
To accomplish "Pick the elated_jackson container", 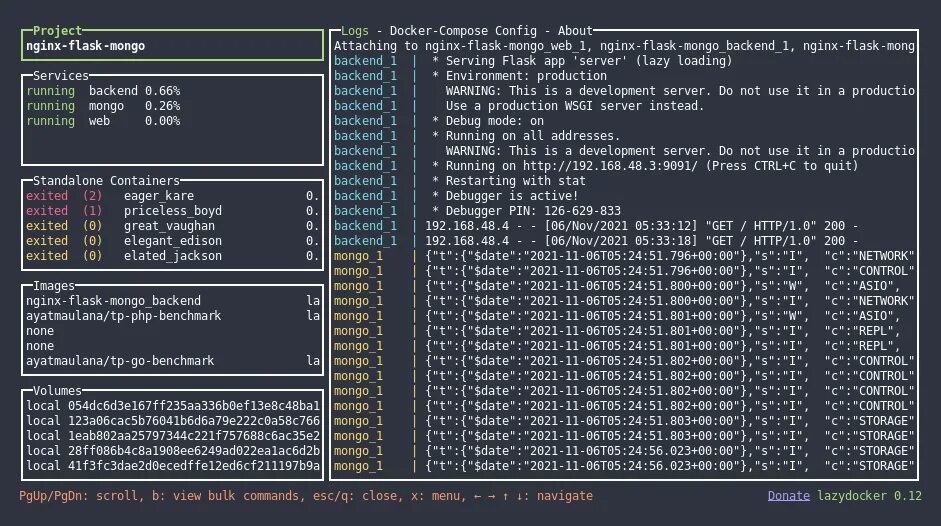I will click(172, 256).
